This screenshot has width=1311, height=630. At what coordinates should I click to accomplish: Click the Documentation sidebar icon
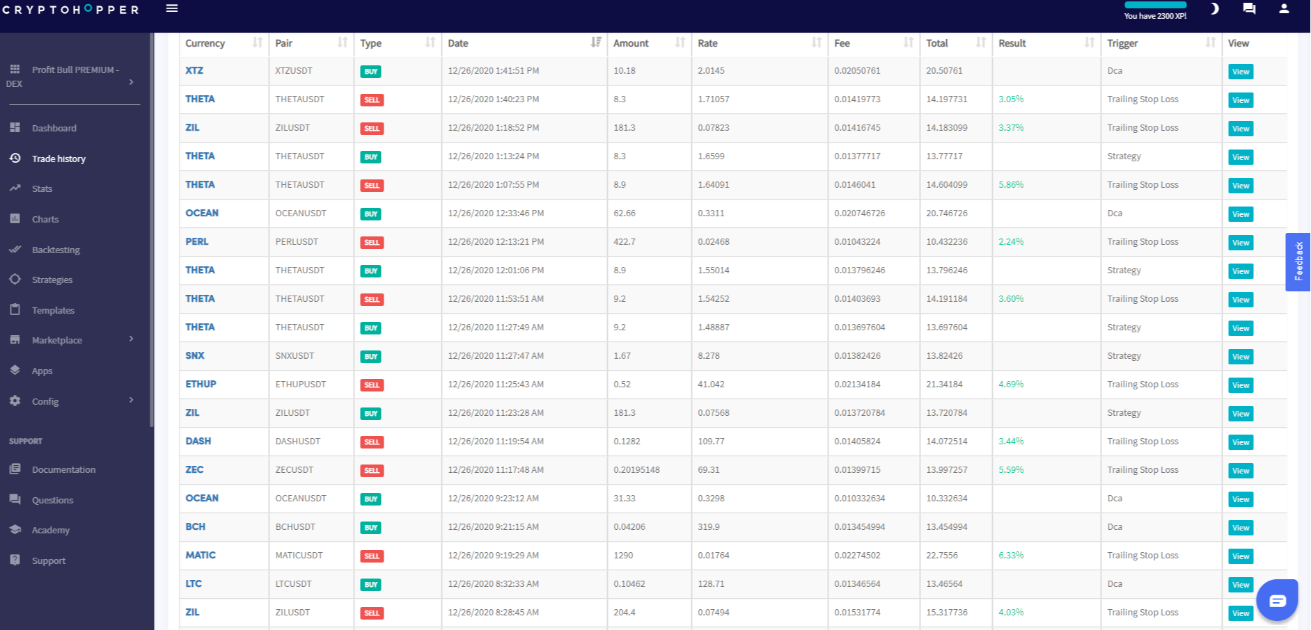pyautogui.click(x=15, y=469)
